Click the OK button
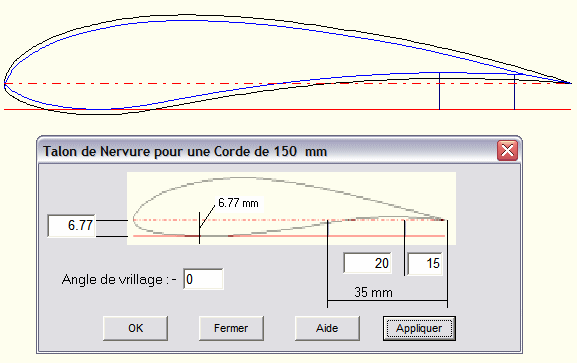 coord(135,328)
